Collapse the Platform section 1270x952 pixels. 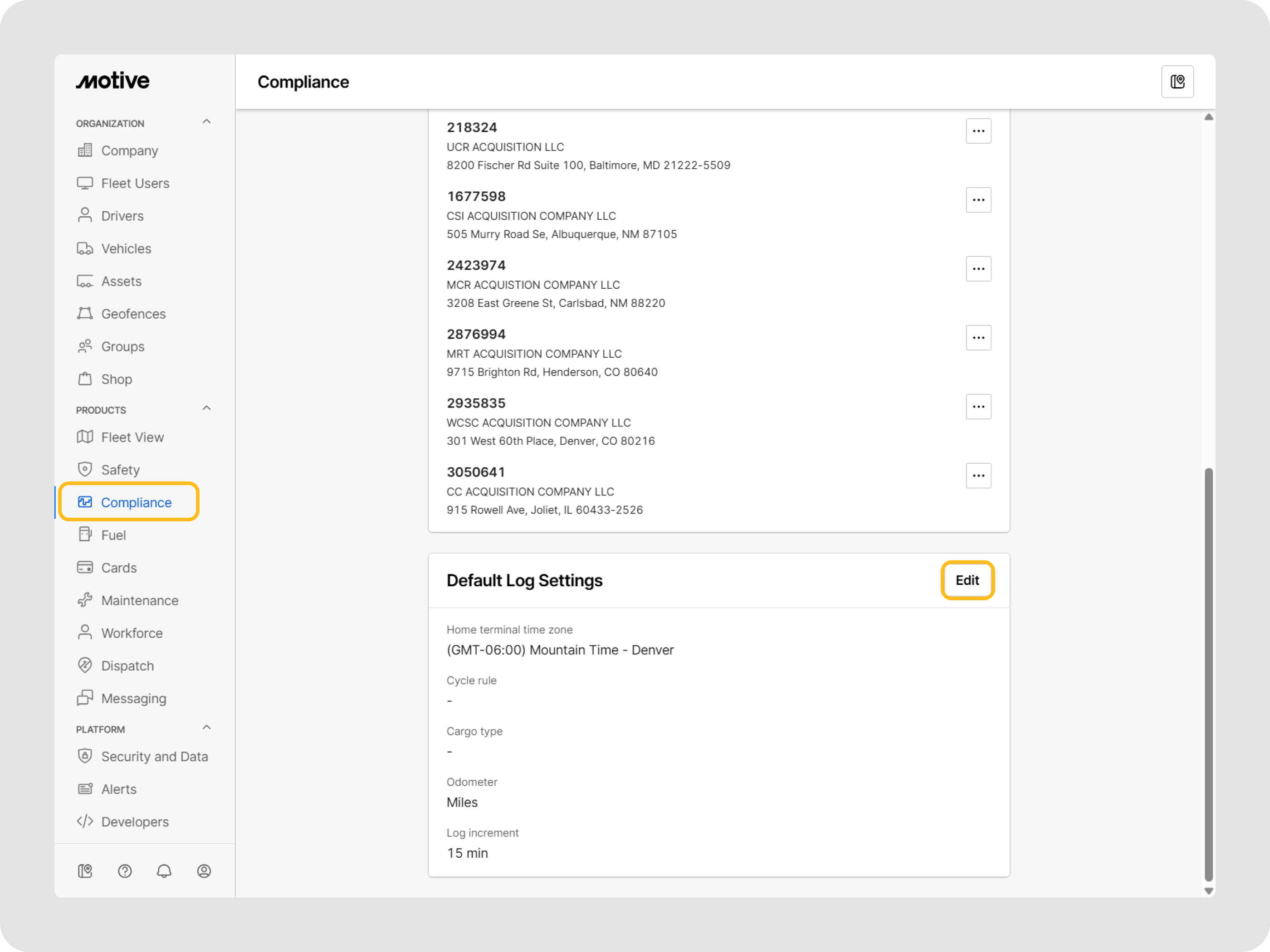tap(207, 728)
